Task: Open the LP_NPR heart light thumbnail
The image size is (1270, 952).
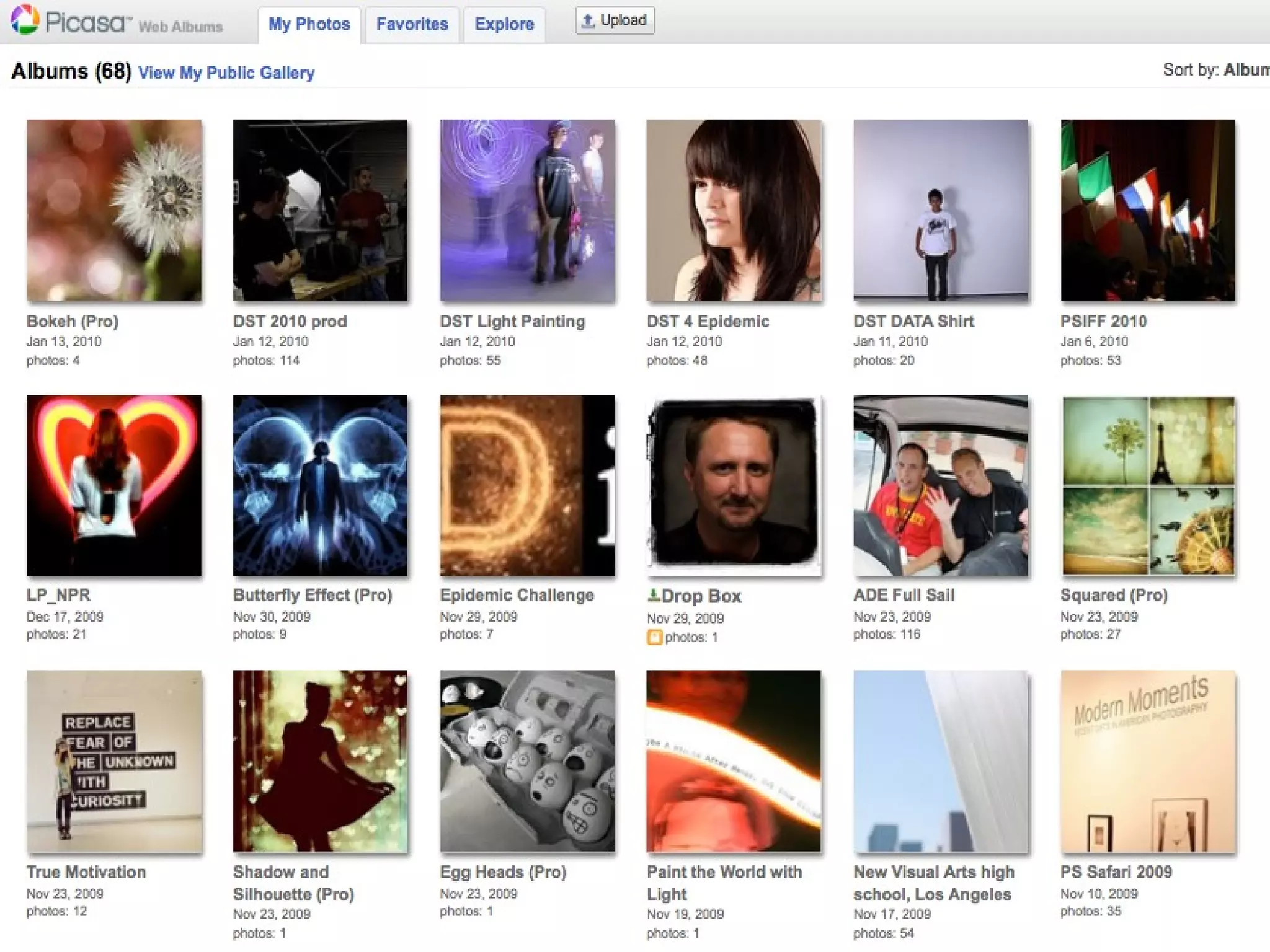Action: click(114, 485)
